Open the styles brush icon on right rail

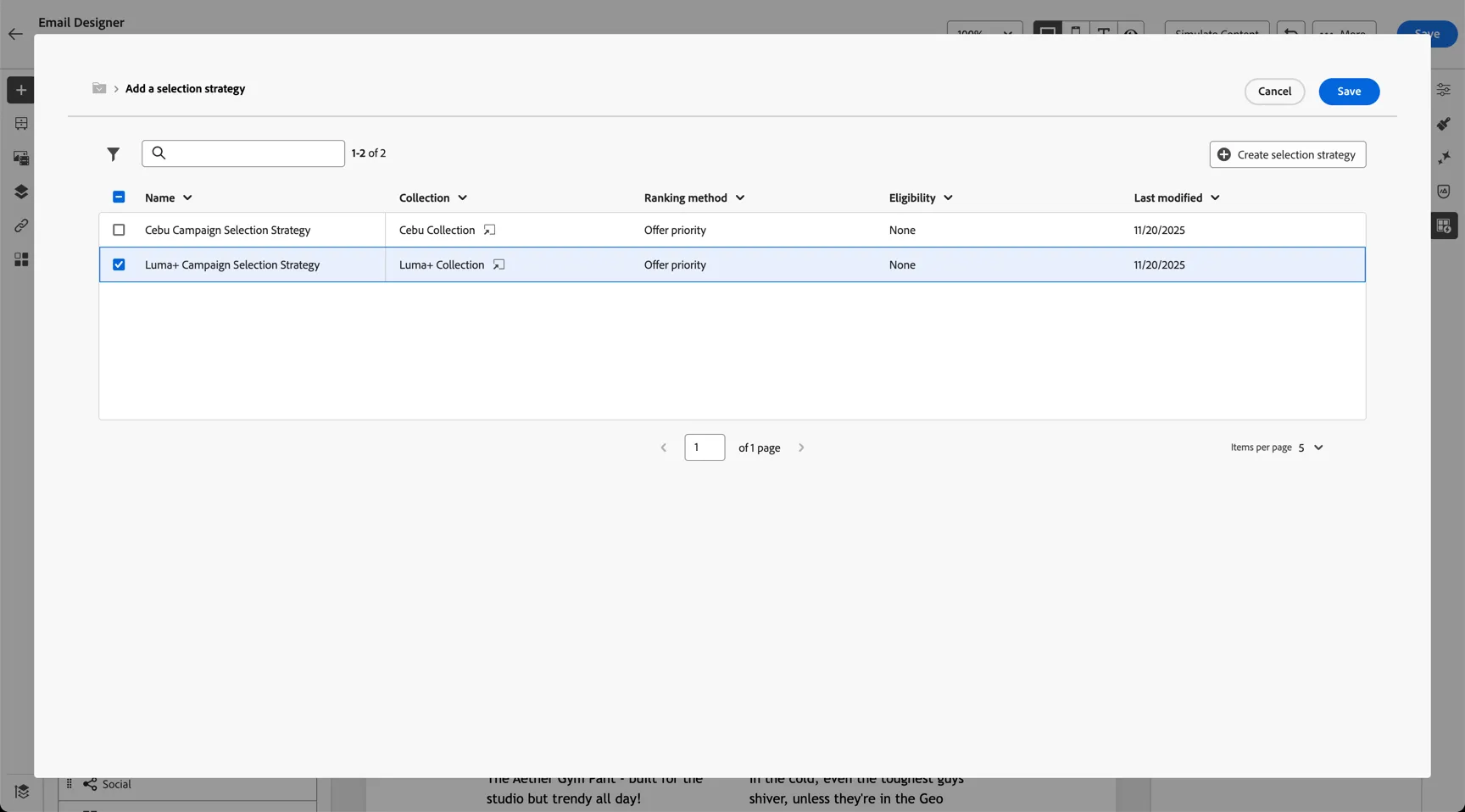click(1444, 124)
